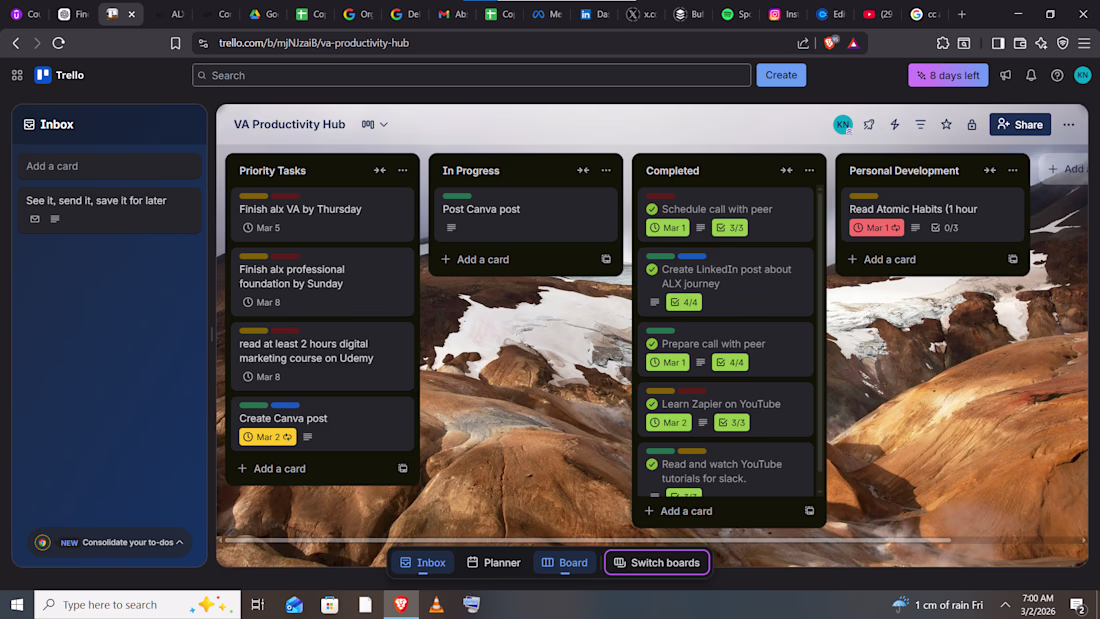Image resolution: width=1100 pixels, height=619 pixels.
Task: Mark Schedule call with peer incomplete
Action: point(652,209)
